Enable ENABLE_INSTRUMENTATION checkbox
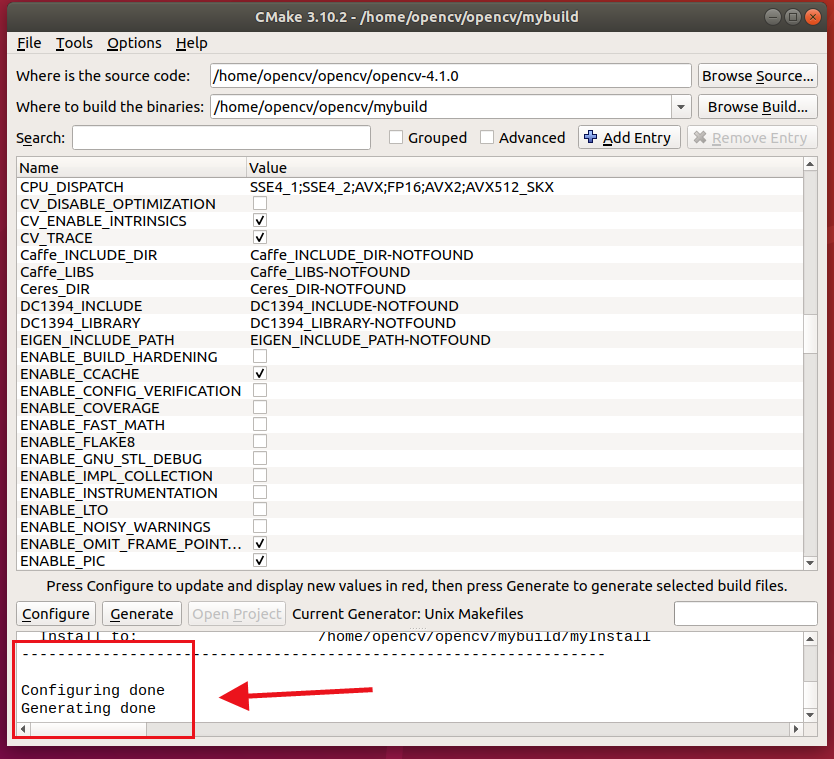834x759 pixels. click(x=260, y=493)
